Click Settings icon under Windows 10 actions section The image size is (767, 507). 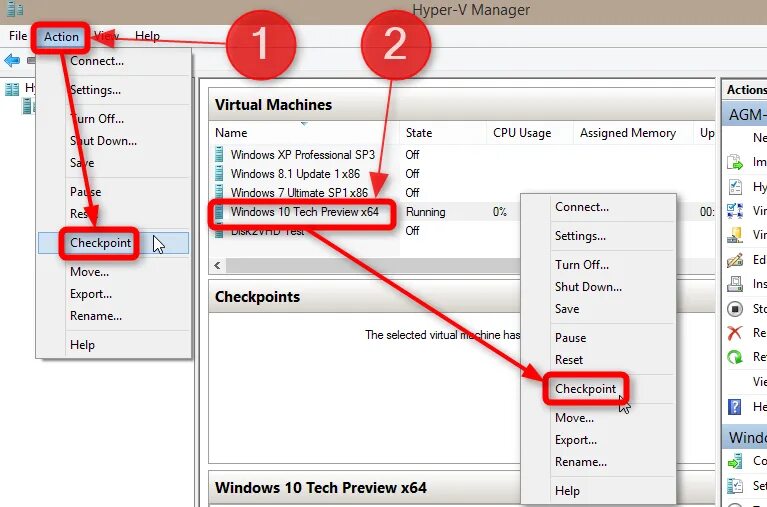[x=735, y=485]
